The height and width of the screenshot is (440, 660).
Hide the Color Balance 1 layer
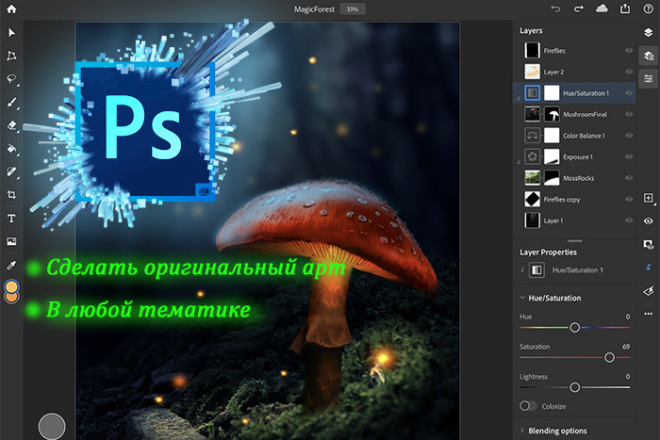point(629,135)
